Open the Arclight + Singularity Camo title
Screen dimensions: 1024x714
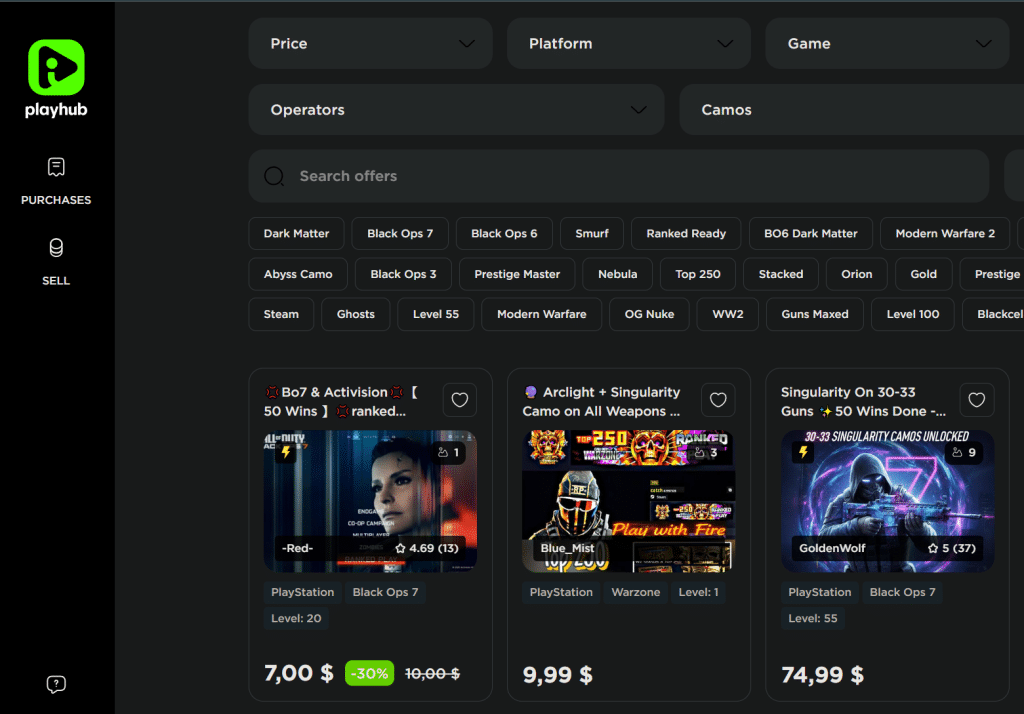coord(601,402)
